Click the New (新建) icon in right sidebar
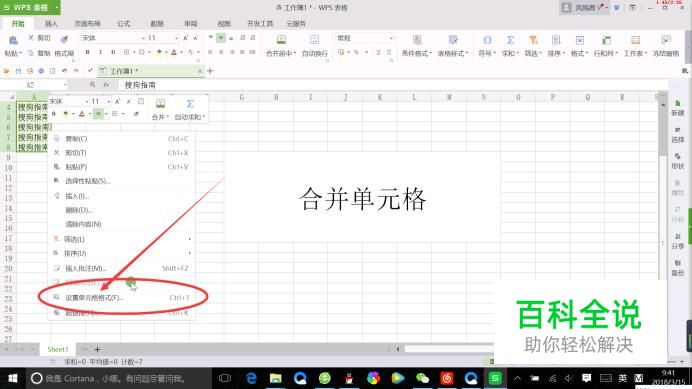Screen dimensions: 692x389 pos(678,104)
